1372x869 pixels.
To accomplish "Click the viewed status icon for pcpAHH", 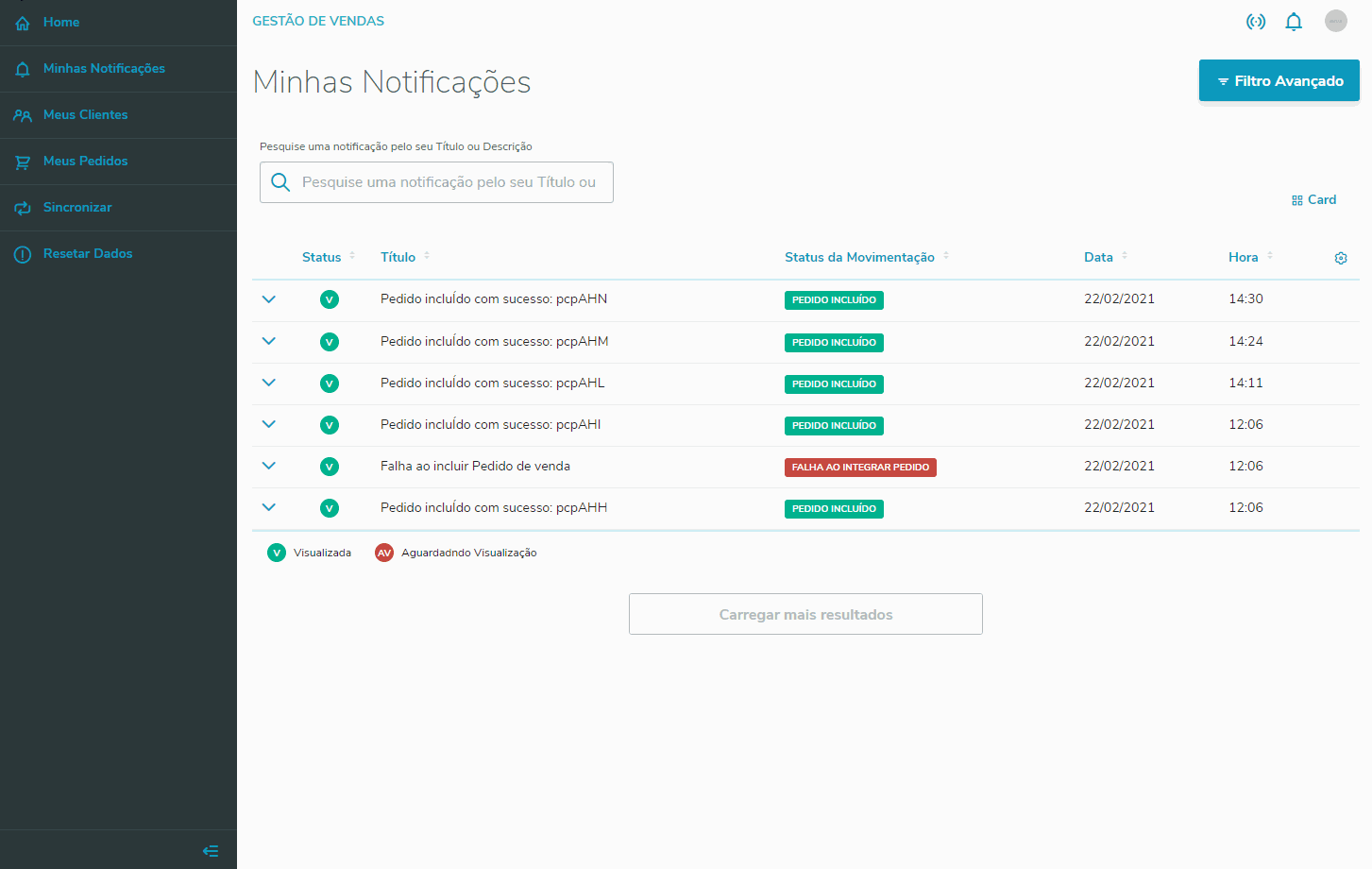I will [x=330, y=508].
